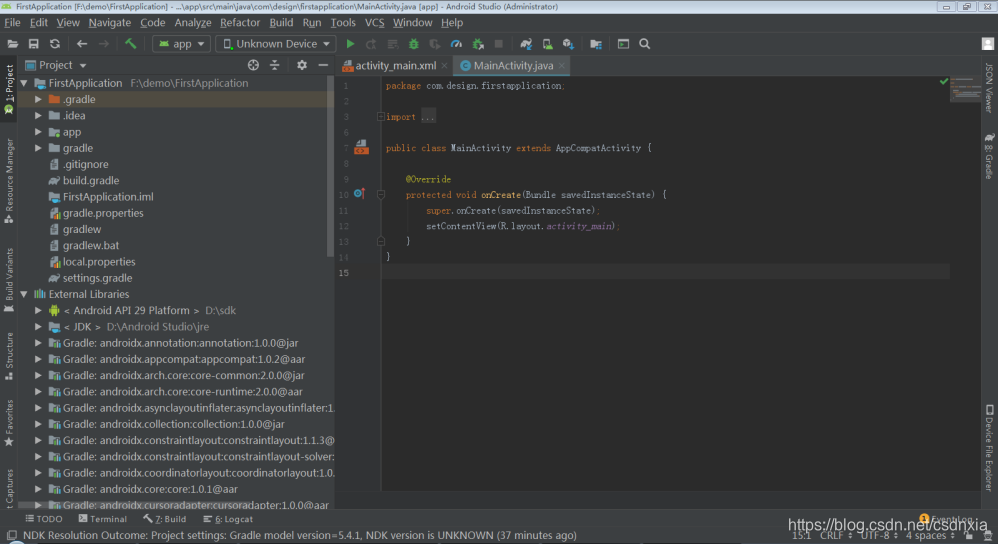Open the app run configuration dropdown
This screenshot has width=998, height=544.
pyautogui.click(x=182, y=44)
